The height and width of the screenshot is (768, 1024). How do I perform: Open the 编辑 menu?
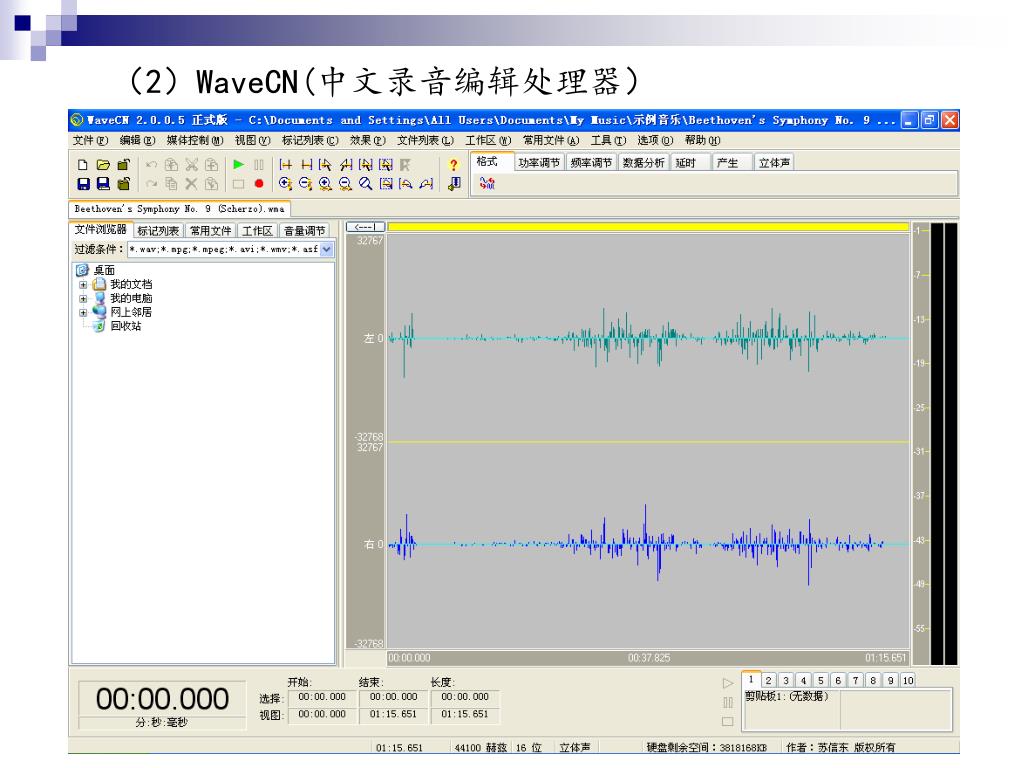(x=137, y=140)
